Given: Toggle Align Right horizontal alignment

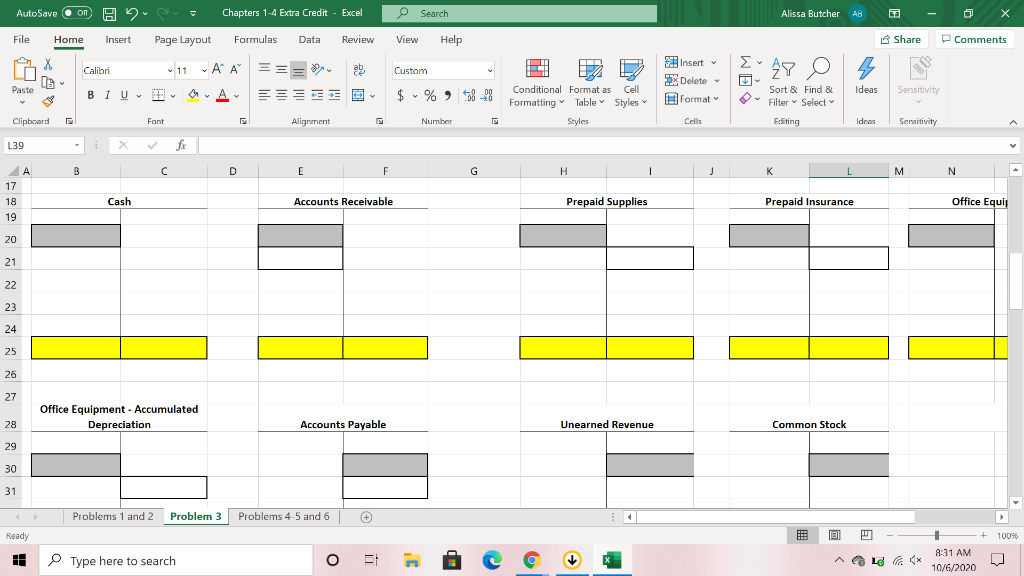Looking at the screenshot, I should coord(298,95).
